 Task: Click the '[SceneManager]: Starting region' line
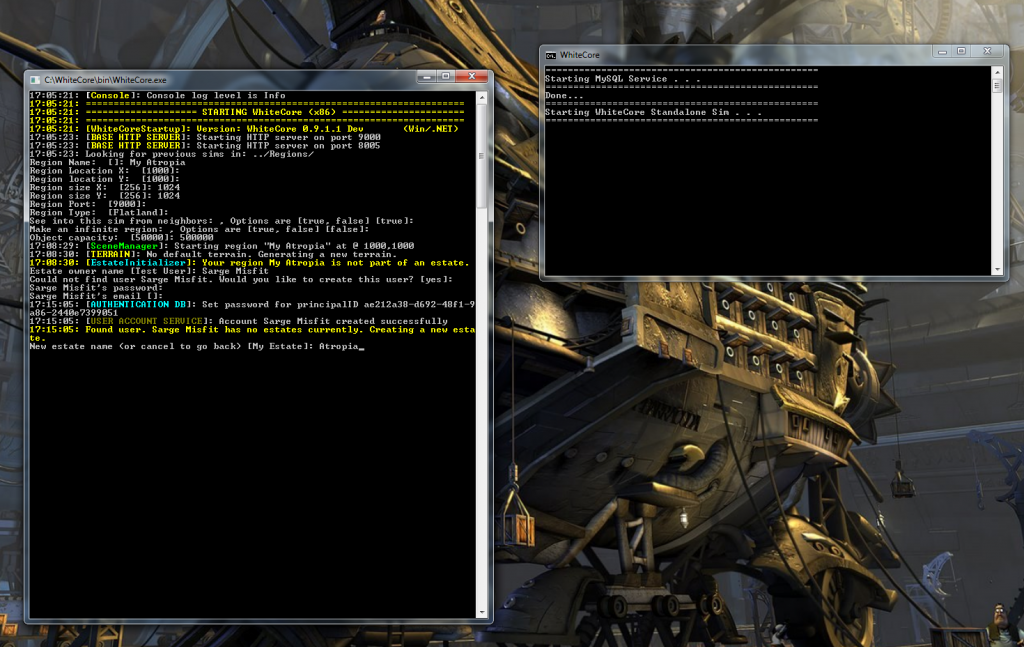click(221, 246)
